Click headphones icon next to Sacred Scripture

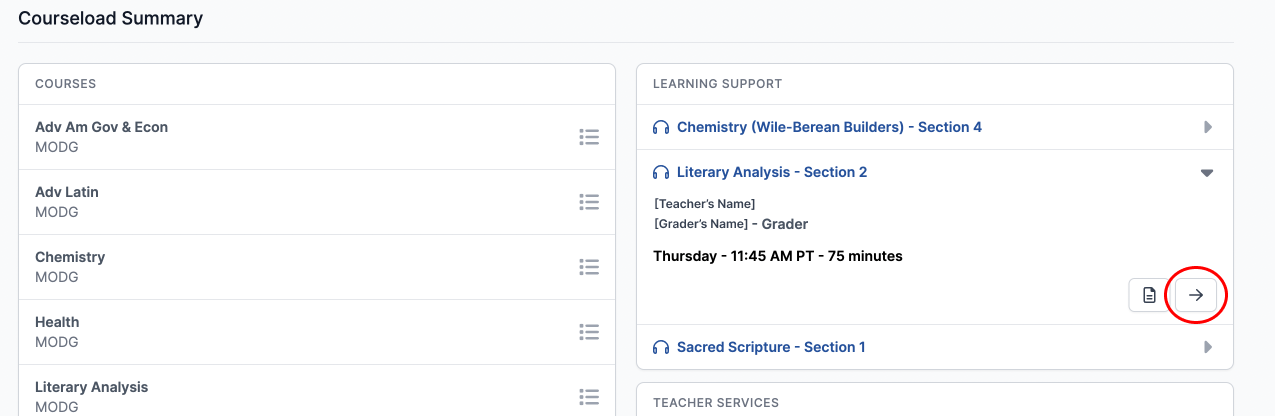(661, 347)
